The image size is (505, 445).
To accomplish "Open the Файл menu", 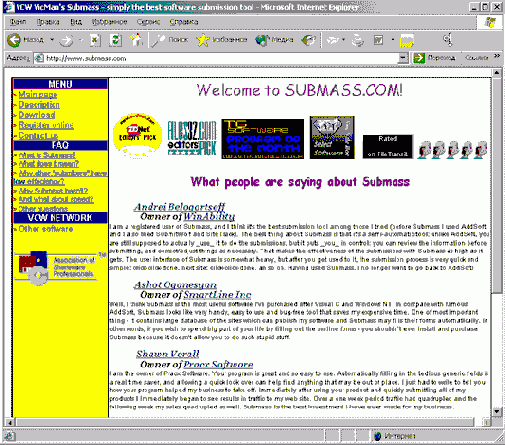I will point(18,22).
